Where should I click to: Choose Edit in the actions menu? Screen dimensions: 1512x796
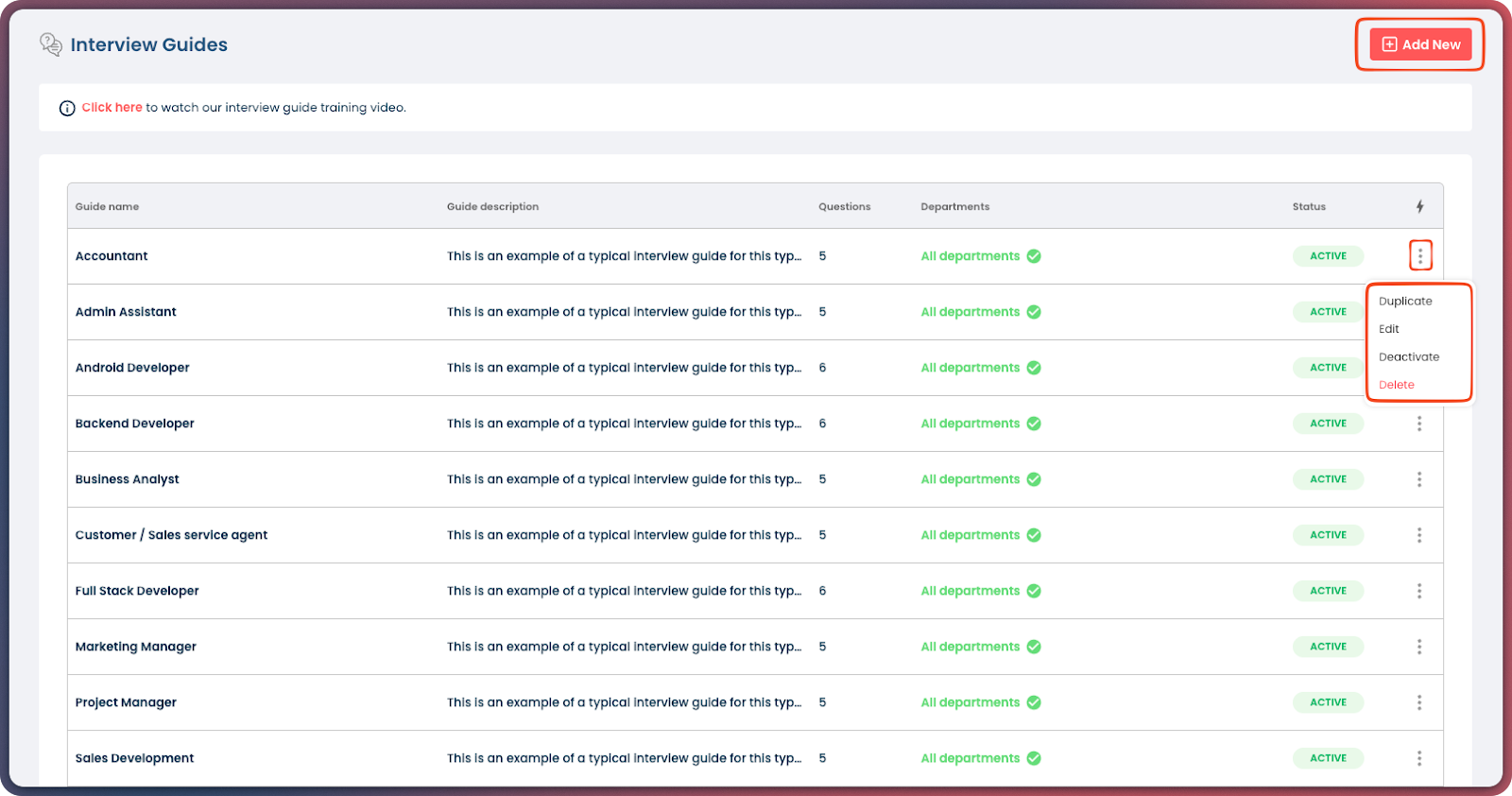pyautogui.click(x=1389, y=329)
